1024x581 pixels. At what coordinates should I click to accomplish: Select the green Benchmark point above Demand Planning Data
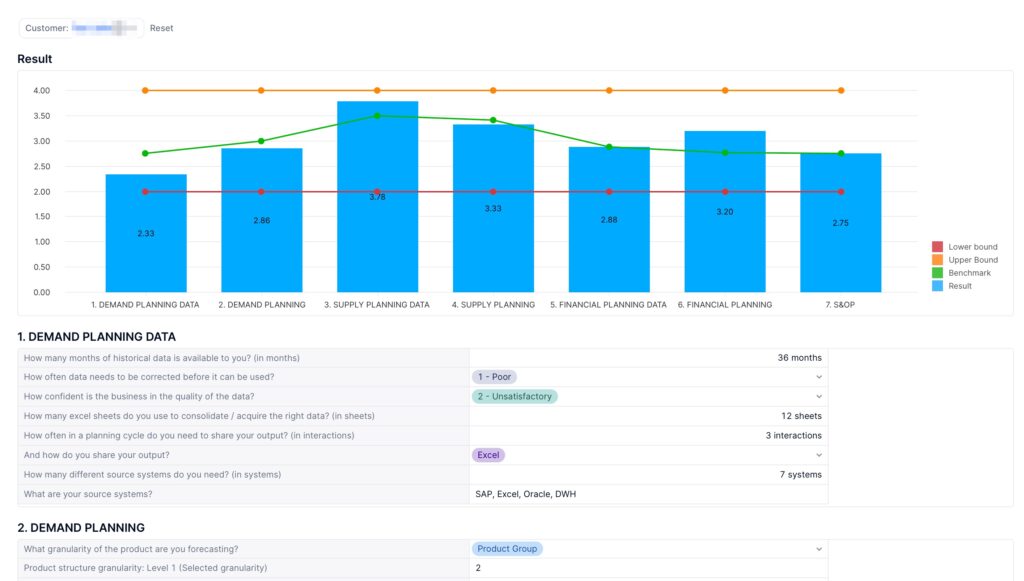[145, 153]
